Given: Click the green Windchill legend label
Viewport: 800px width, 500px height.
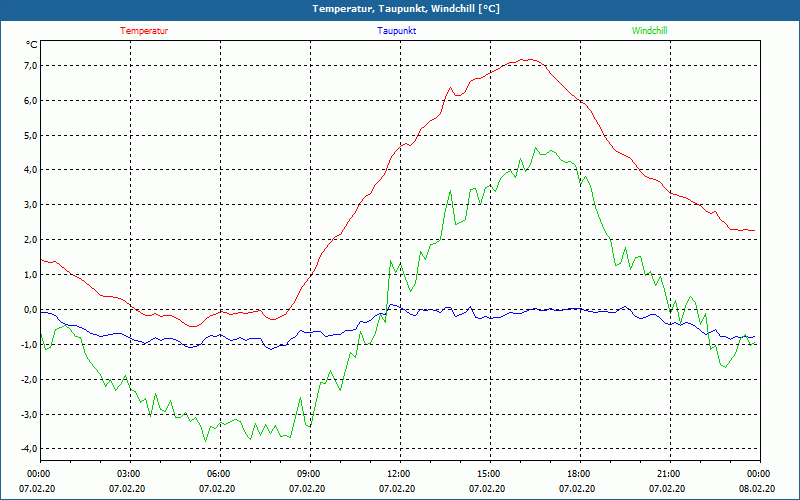Looking at the screenshot, I should pyautogui.click(x=649, y=31).
